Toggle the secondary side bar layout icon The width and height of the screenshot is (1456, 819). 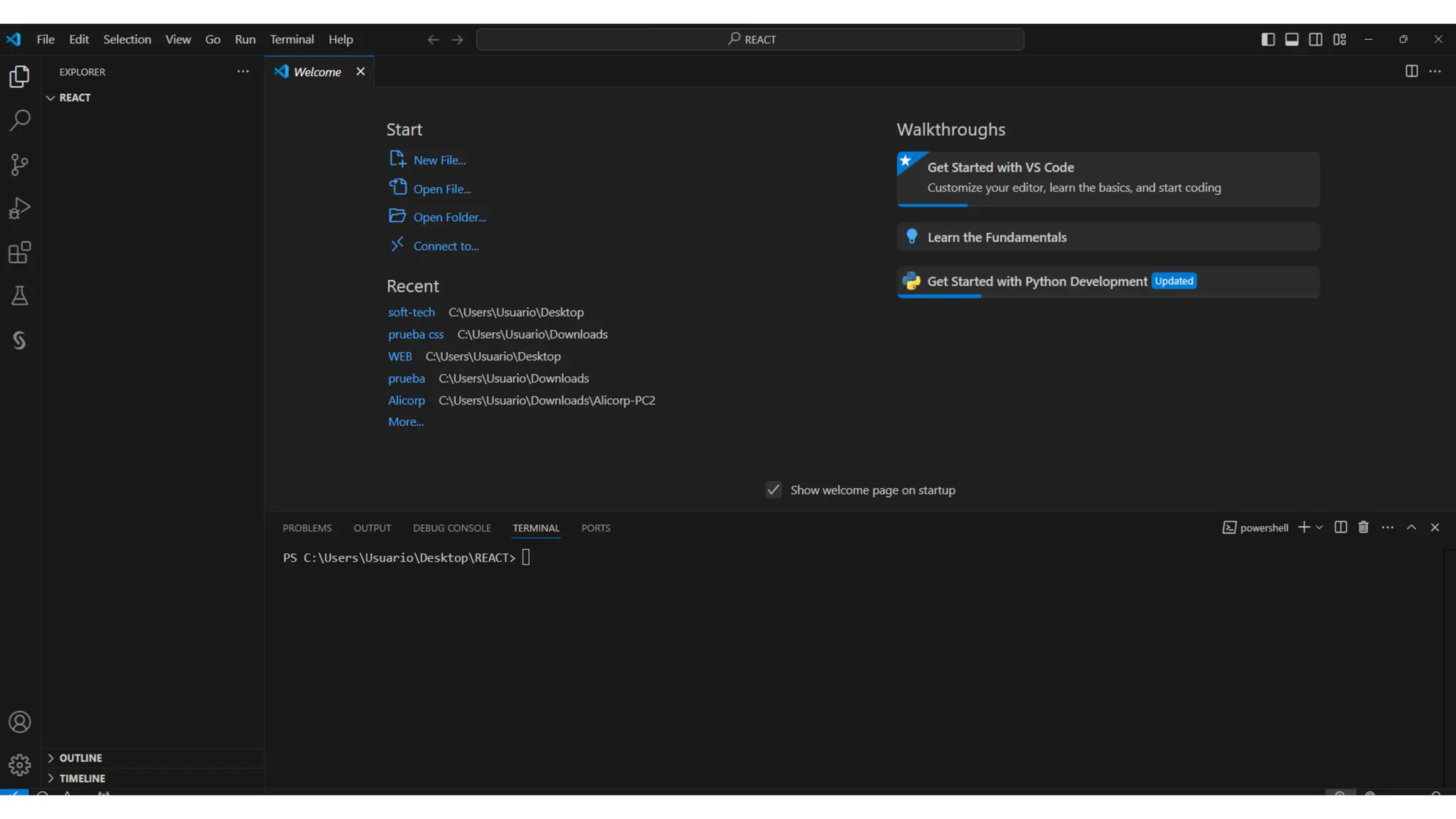1315,39
